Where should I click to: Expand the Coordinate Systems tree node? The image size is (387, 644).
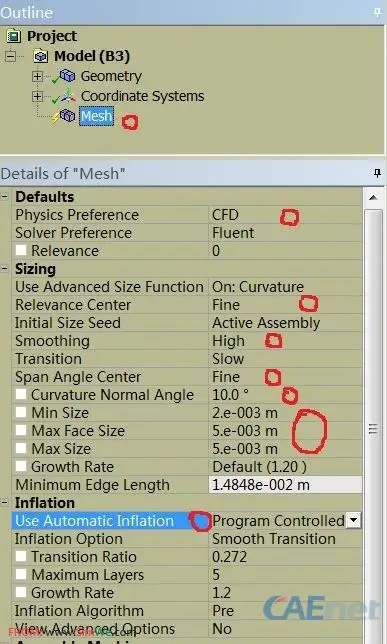[37, 96]
